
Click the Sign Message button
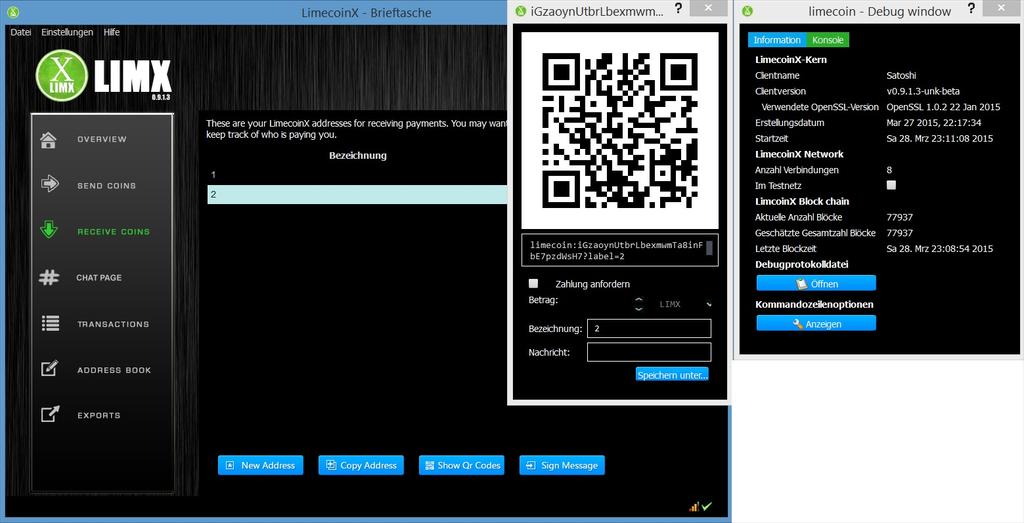pyautogui.click(x=562, y=466)
